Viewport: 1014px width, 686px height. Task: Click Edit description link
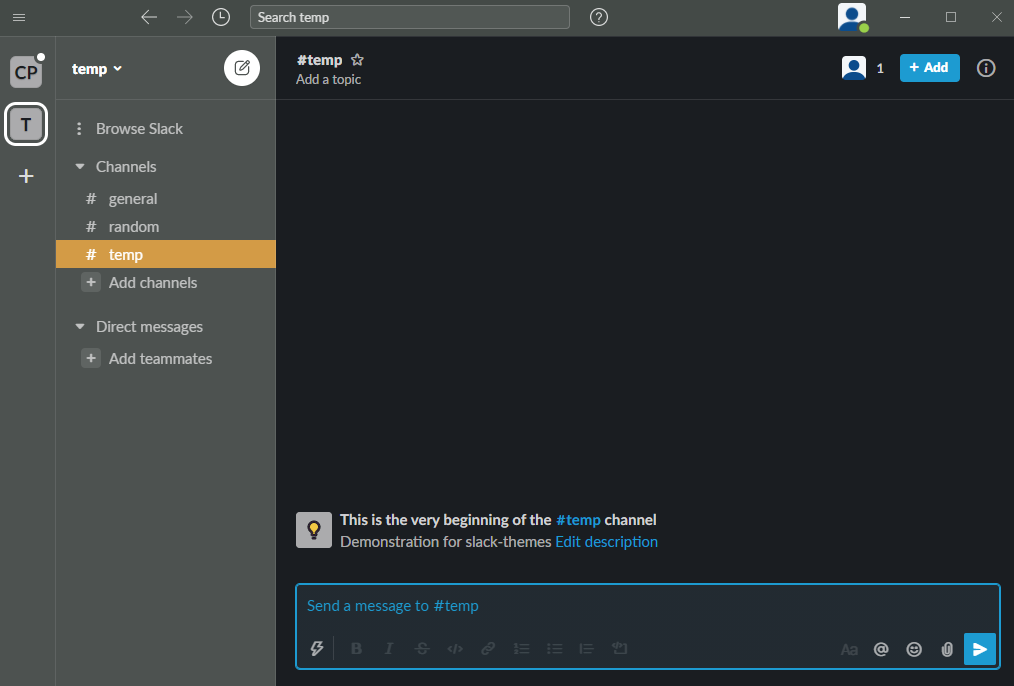(607, 542)
